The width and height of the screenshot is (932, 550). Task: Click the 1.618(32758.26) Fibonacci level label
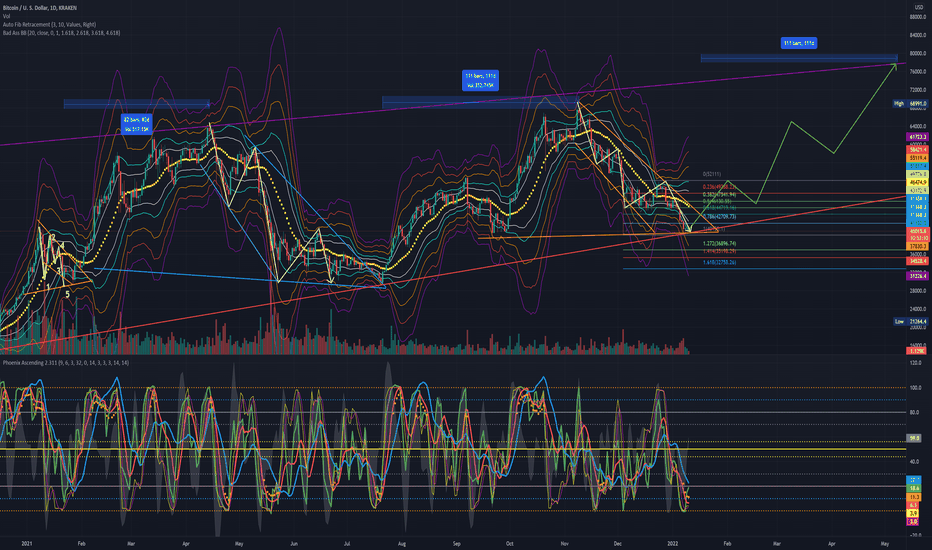tap(719, 262)
